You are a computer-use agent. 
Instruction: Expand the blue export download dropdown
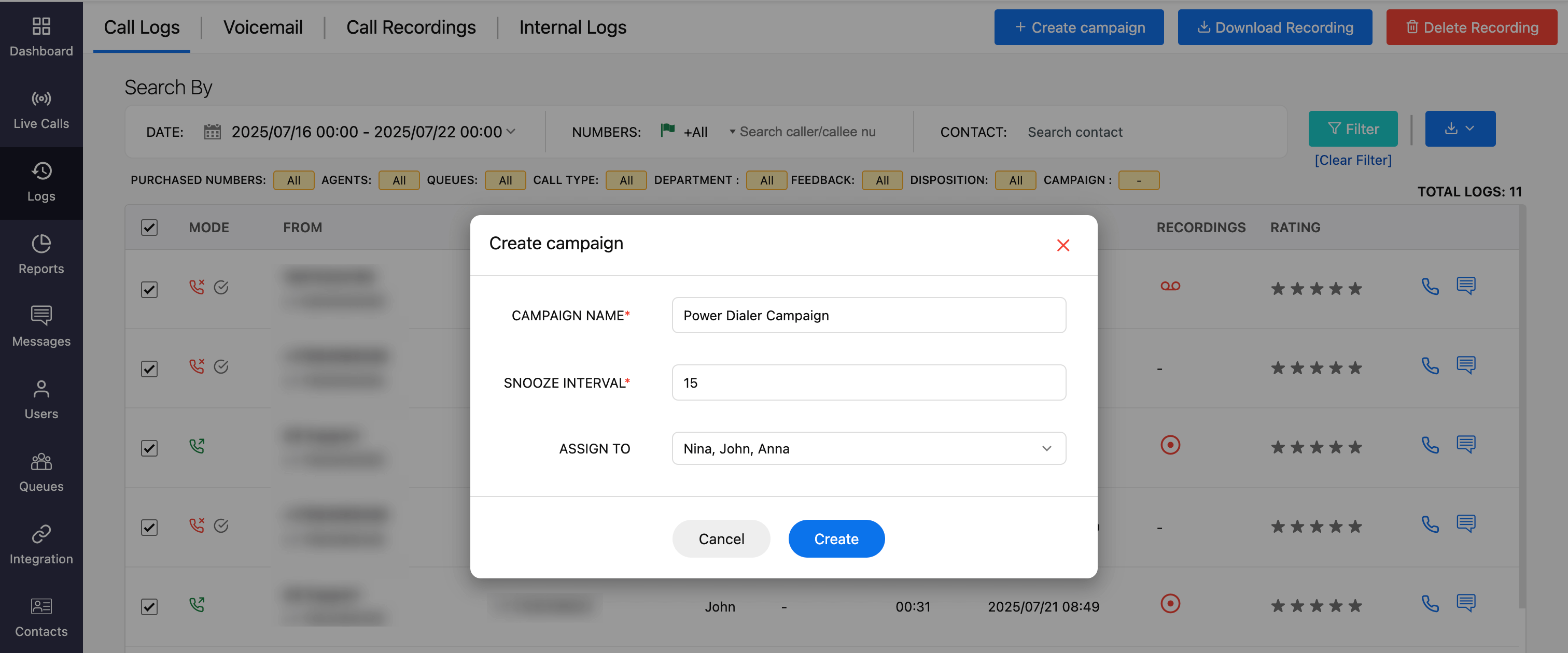(1459, 129)
